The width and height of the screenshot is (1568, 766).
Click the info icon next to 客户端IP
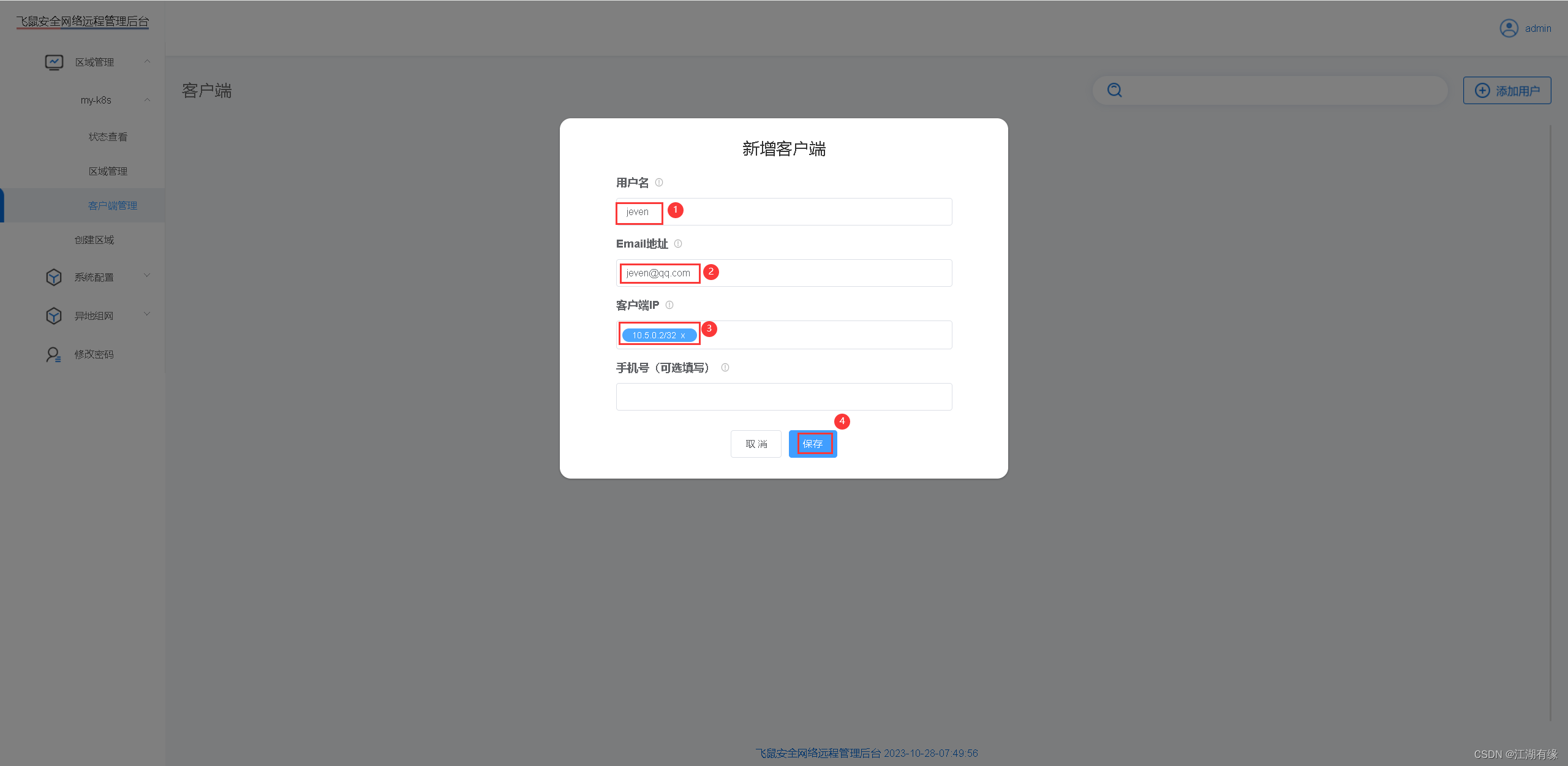(x=669, y=305)
